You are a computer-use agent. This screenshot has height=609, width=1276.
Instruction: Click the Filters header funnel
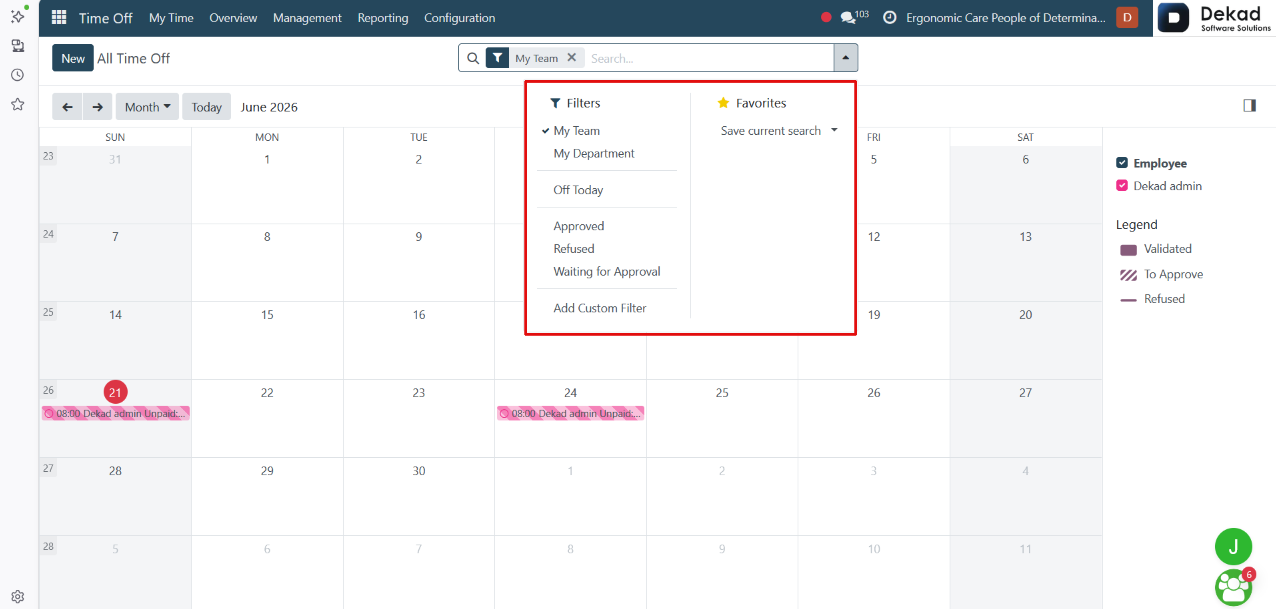click(556, 103)
